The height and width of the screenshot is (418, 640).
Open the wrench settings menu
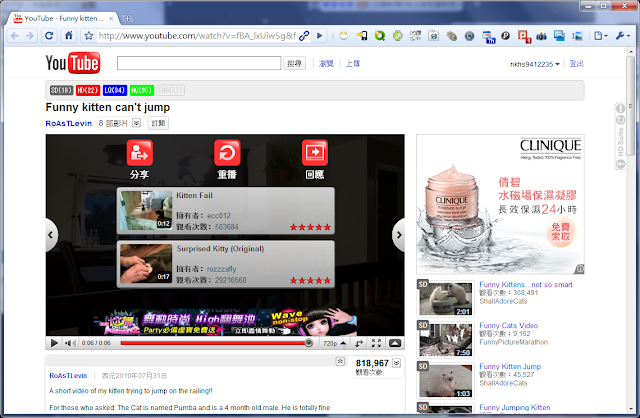pos(622,36)
